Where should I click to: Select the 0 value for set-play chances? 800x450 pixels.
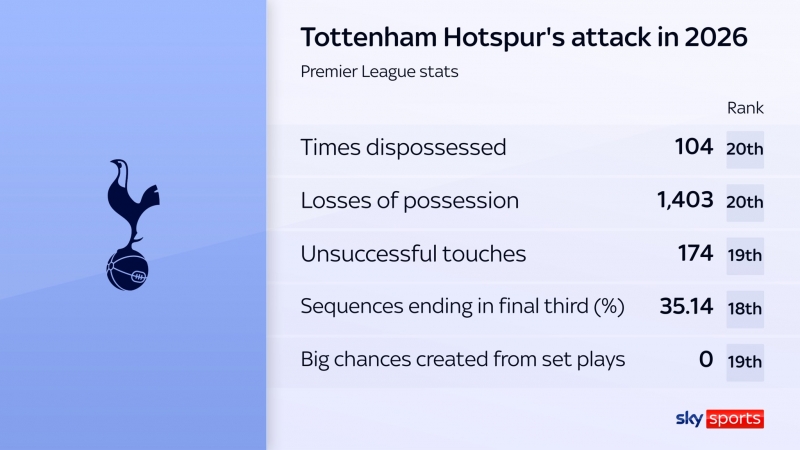(x=706, y=360)
